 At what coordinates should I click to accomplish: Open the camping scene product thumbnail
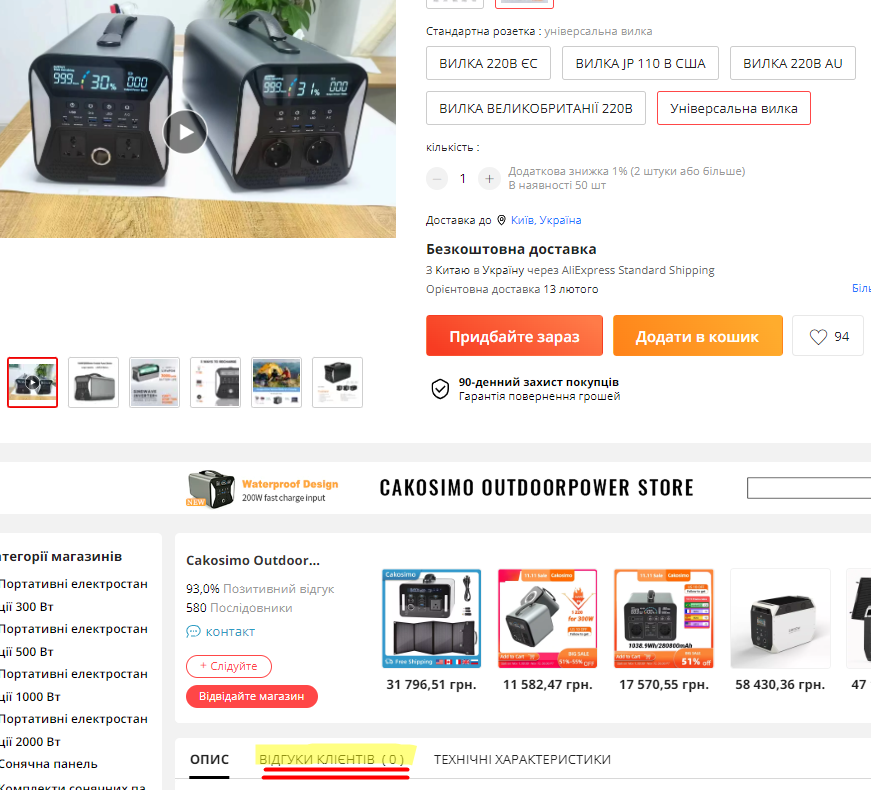point(276,382)
